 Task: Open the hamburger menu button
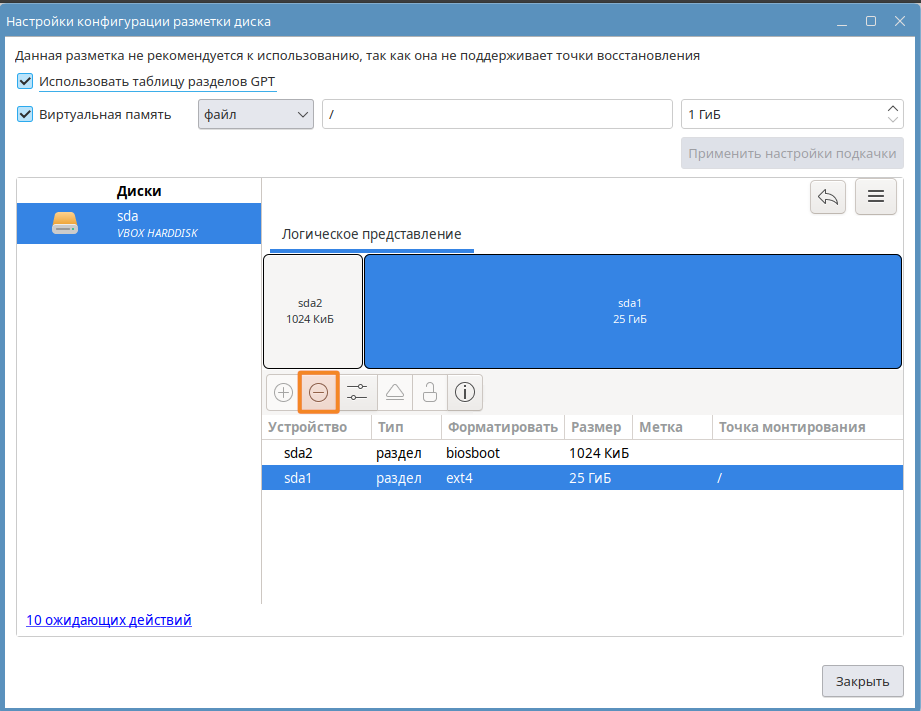point(875,197)
